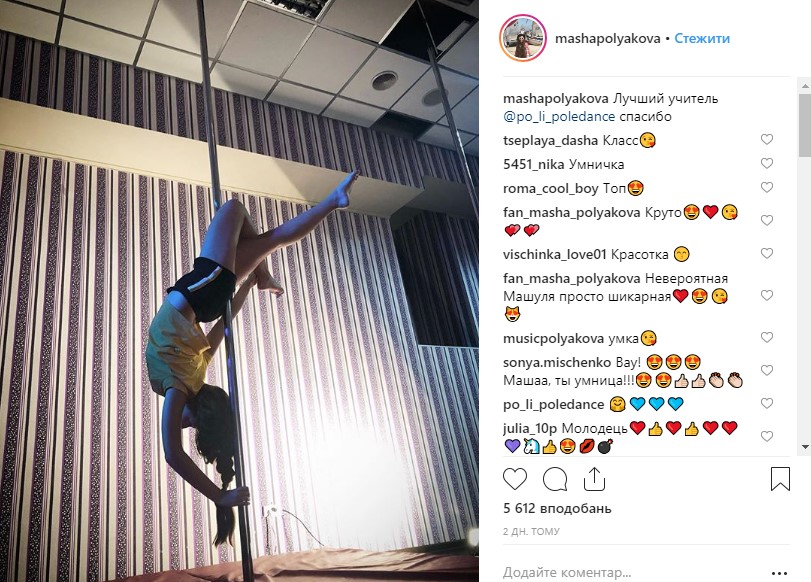The height and width of the screenshot is (582, 811).
Task: Like musicpolyakova's comment heart
Action: click(767, 337)
